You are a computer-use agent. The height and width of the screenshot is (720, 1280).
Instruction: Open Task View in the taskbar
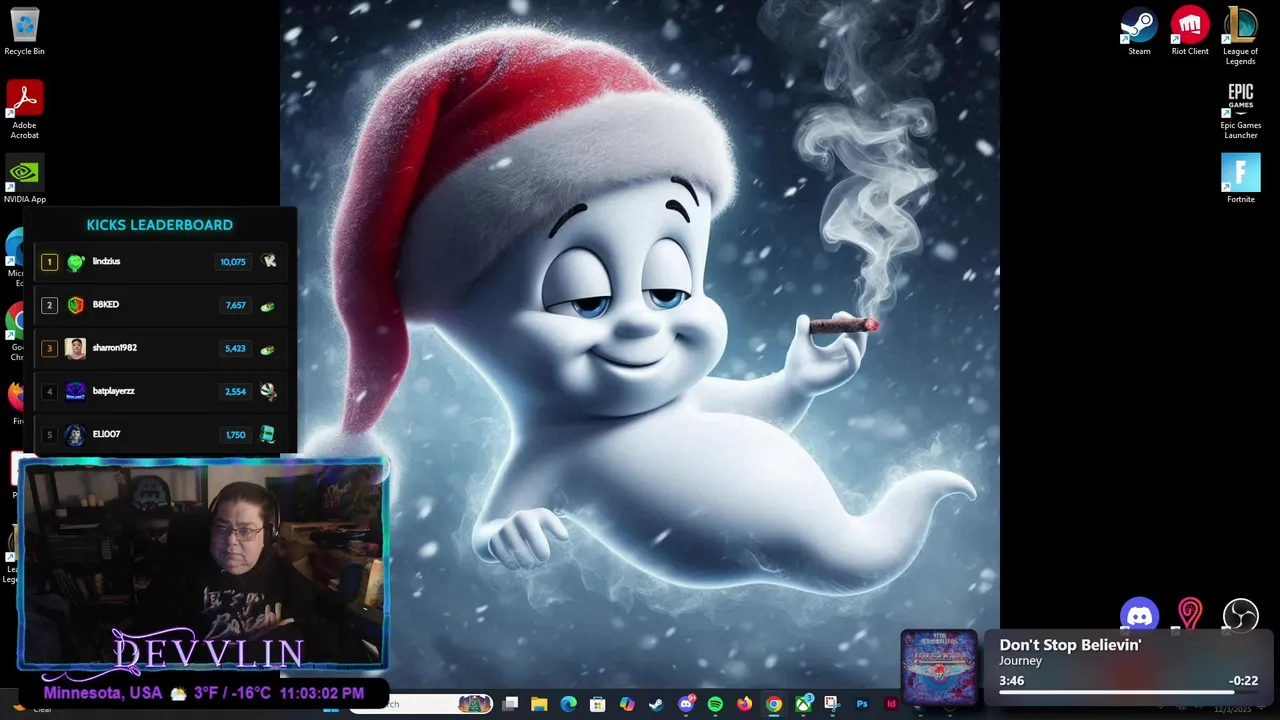pos(510,704)
